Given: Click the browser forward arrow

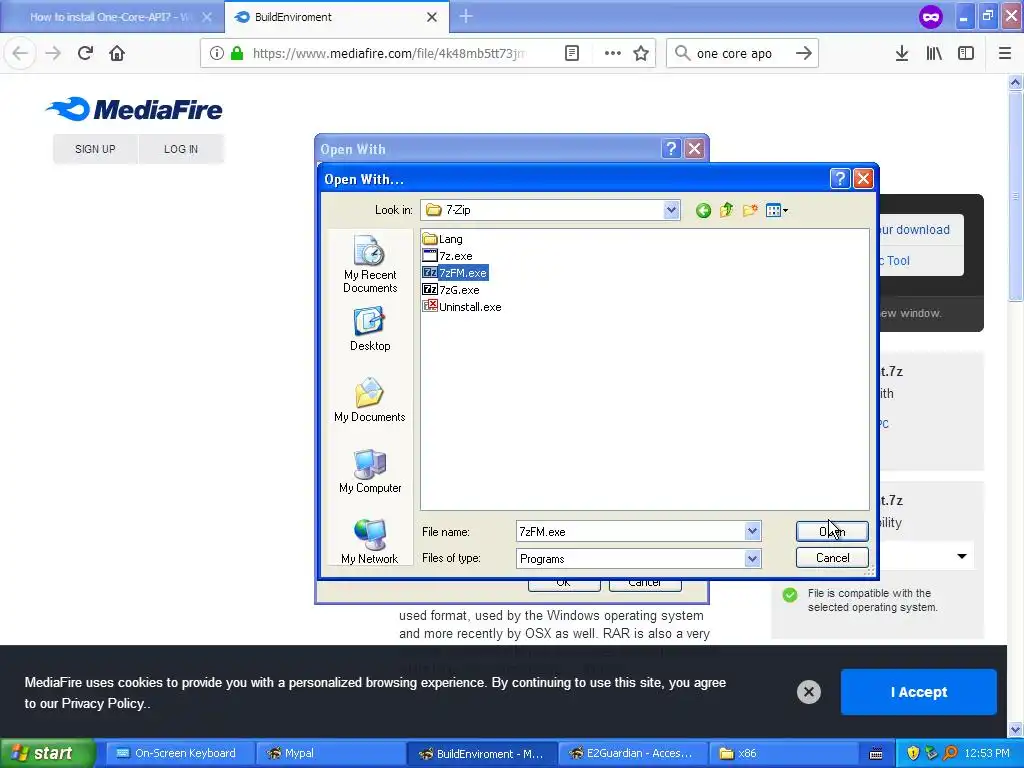Looking at the screenshot, I should pos(53,53).
